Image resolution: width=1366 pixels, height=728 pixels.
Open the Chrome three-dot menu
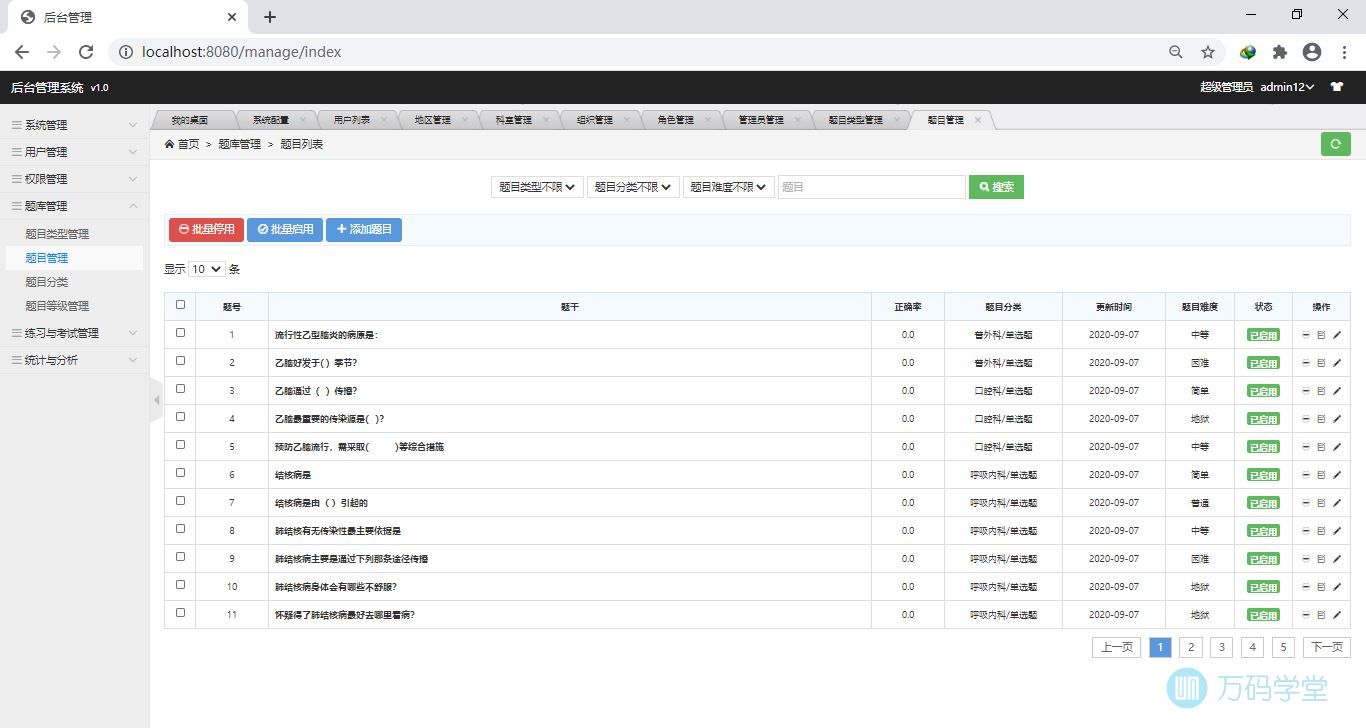(x=1343, y=52)
